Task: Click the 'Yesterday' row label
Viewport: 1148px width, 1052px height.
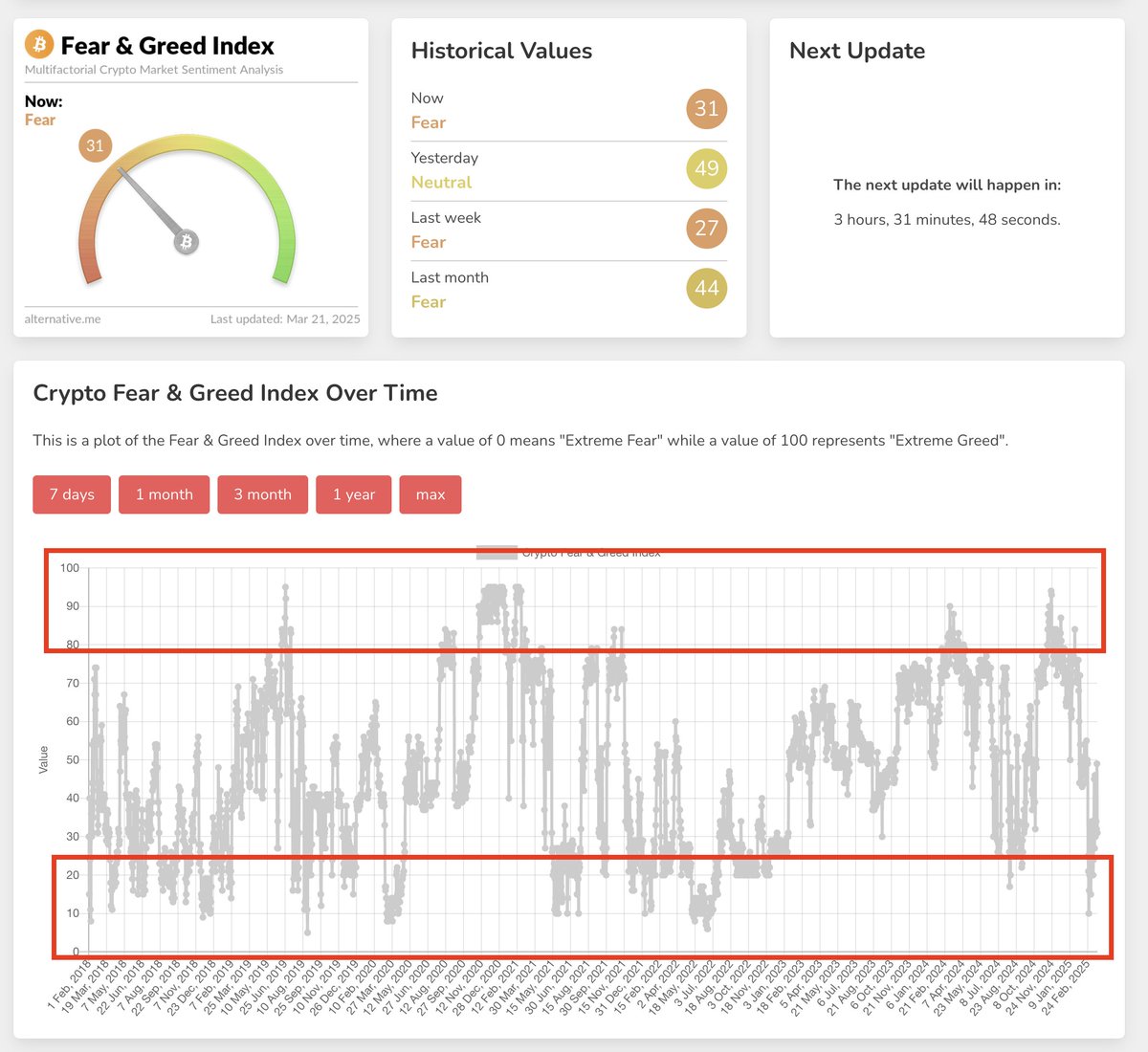Action: point(445,158)
